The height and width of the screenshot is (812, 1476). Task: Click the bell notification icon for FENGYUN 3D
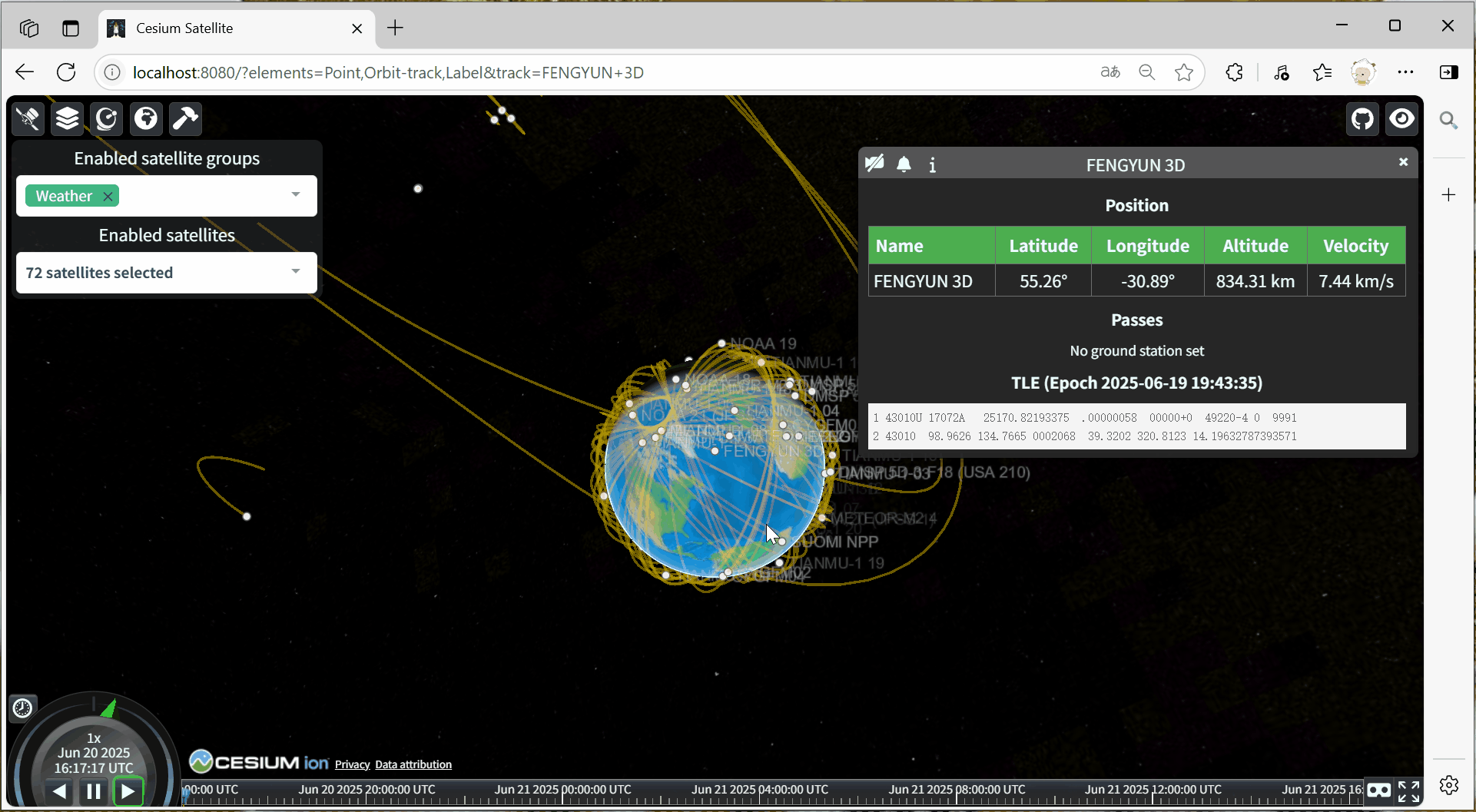click(x=904, y=164)
